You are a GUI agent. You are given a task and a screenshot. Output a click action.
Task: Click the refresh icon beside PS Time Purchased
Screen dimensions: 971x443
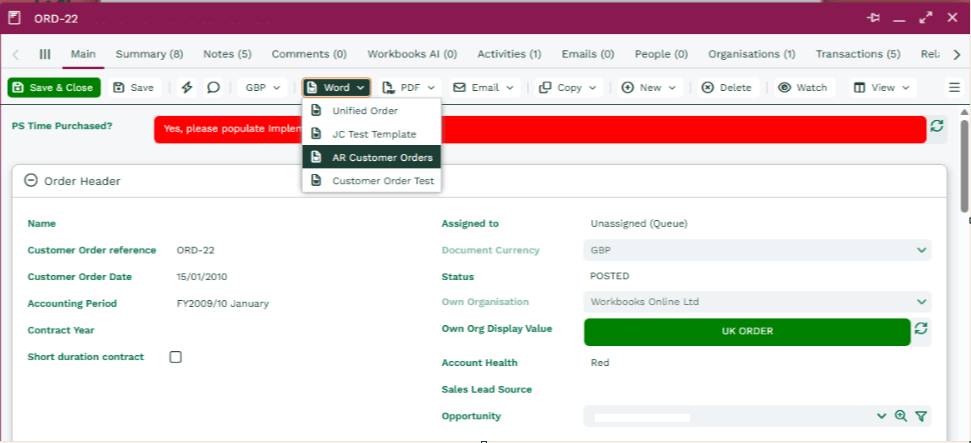coord(937,126)
